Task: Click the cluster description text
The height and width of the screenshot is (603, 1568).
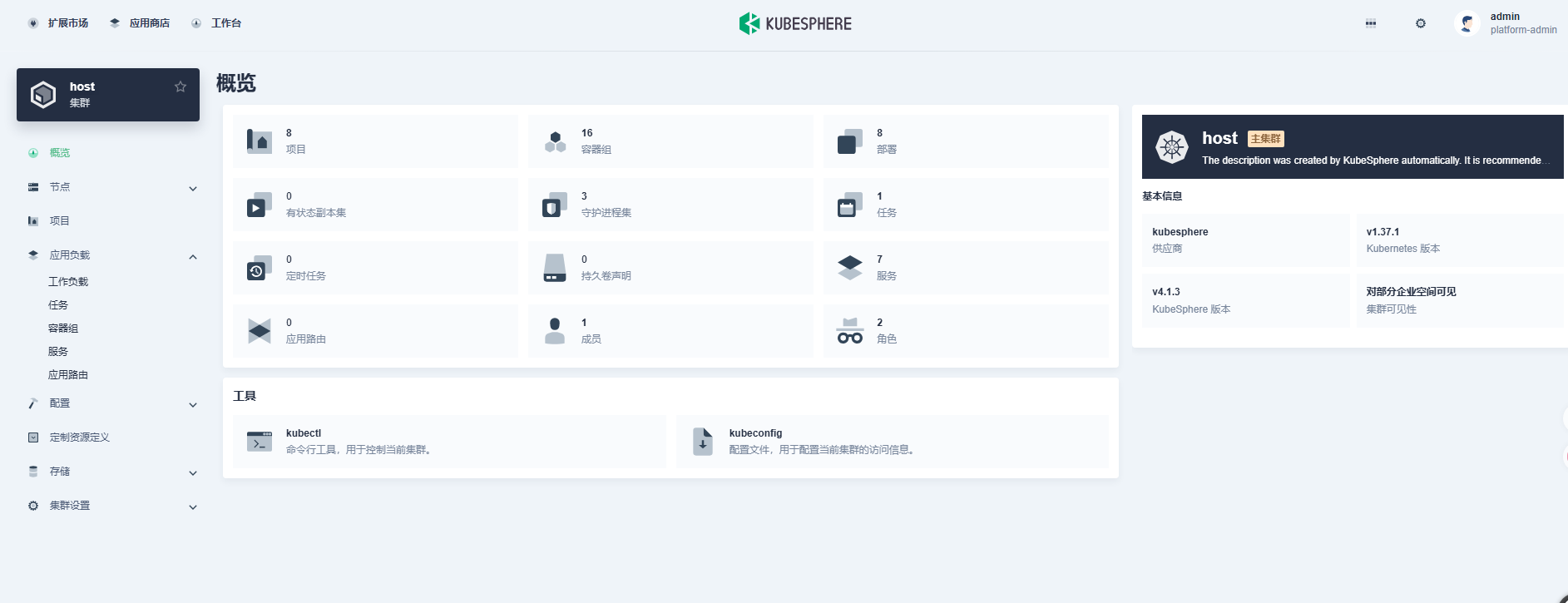Action: pyautogui.click(x=1375, y=161)
